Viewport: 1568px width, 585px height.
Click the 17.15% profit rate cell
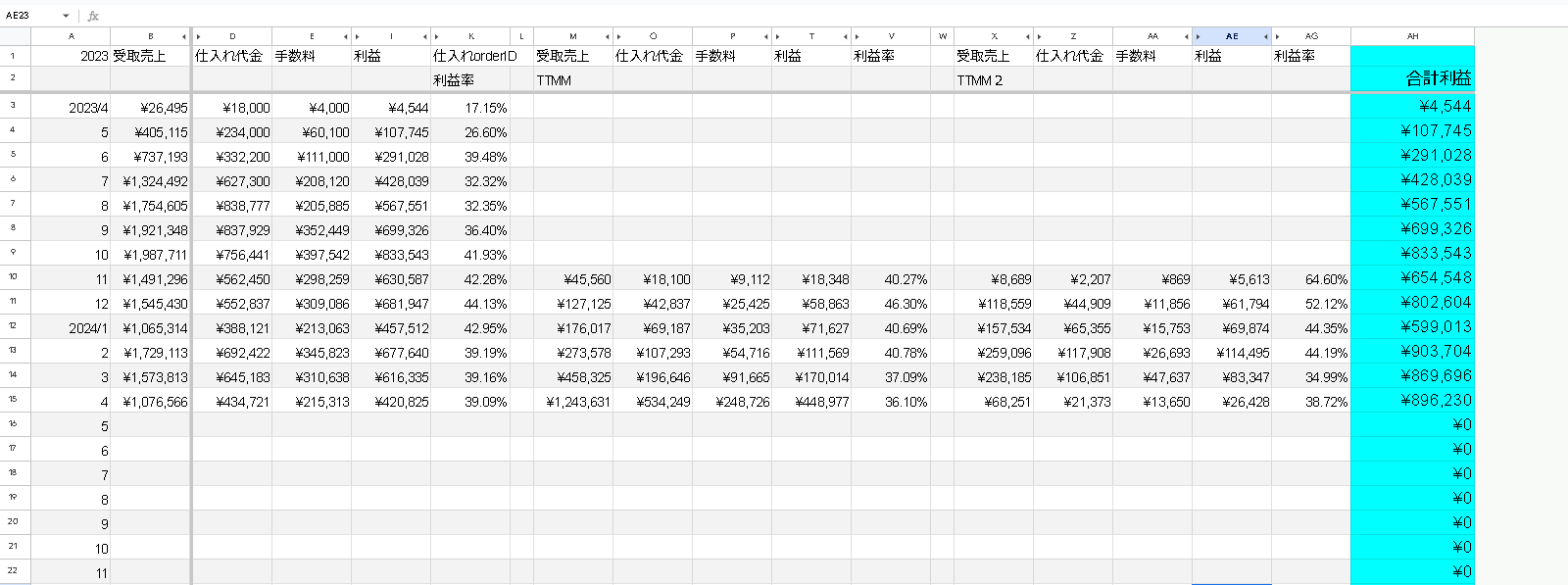tap(470, 107)
